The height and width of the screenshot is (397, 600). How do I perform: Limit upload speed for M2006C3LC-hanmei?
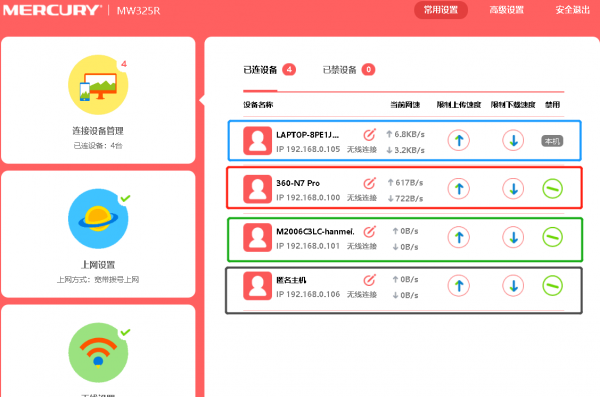(458, 237)
